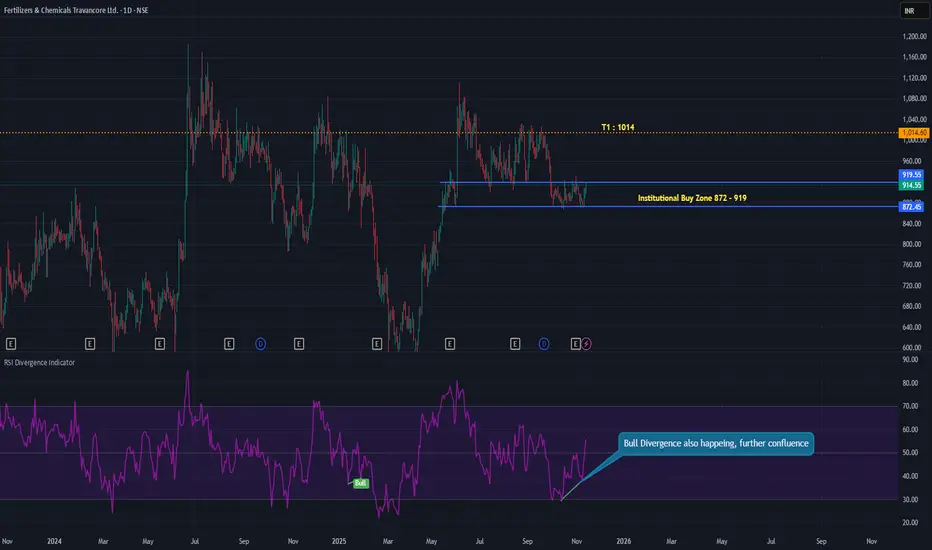
Task: Click the 800.00 price axis value
Action: coord(914,244)
